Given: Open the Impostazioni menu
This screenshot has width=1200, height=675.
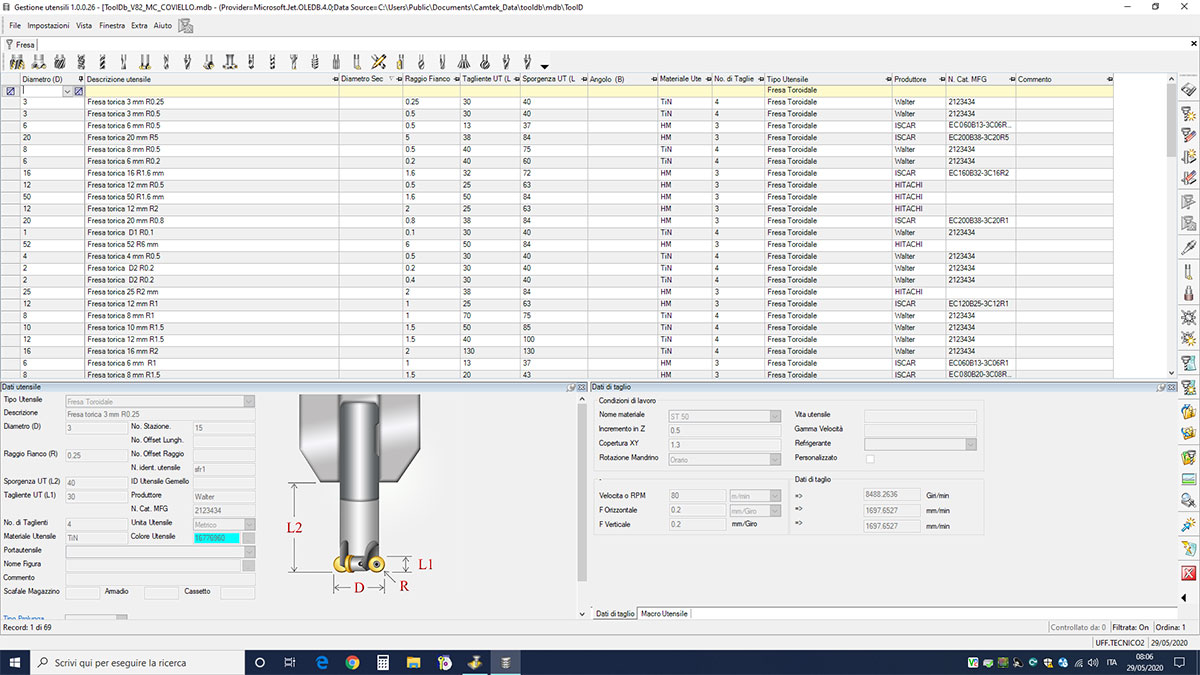Looking at the screenshot, I should click(48, 25).
